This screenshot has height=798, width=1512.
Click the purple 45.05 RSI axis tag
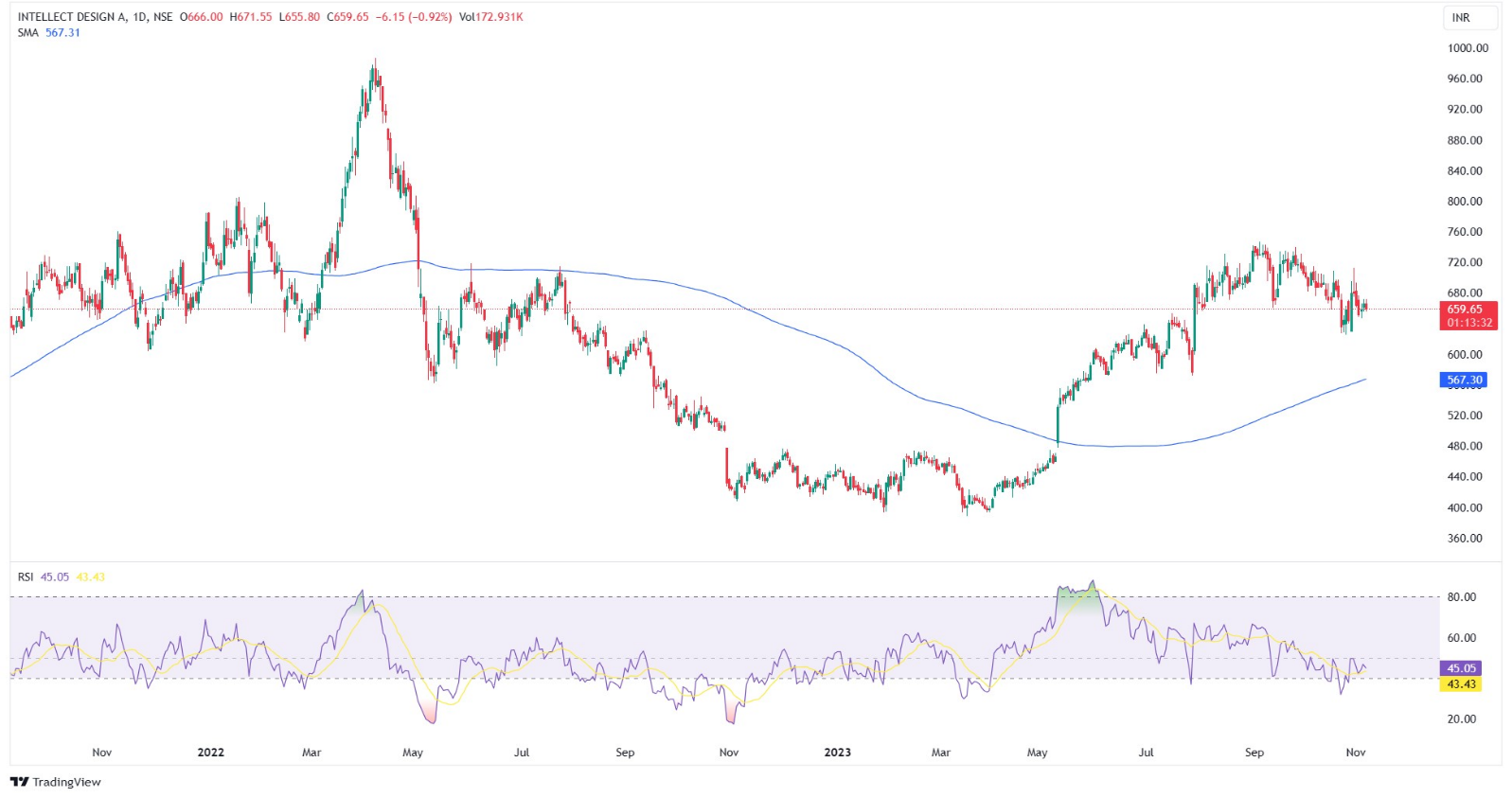1461,668
